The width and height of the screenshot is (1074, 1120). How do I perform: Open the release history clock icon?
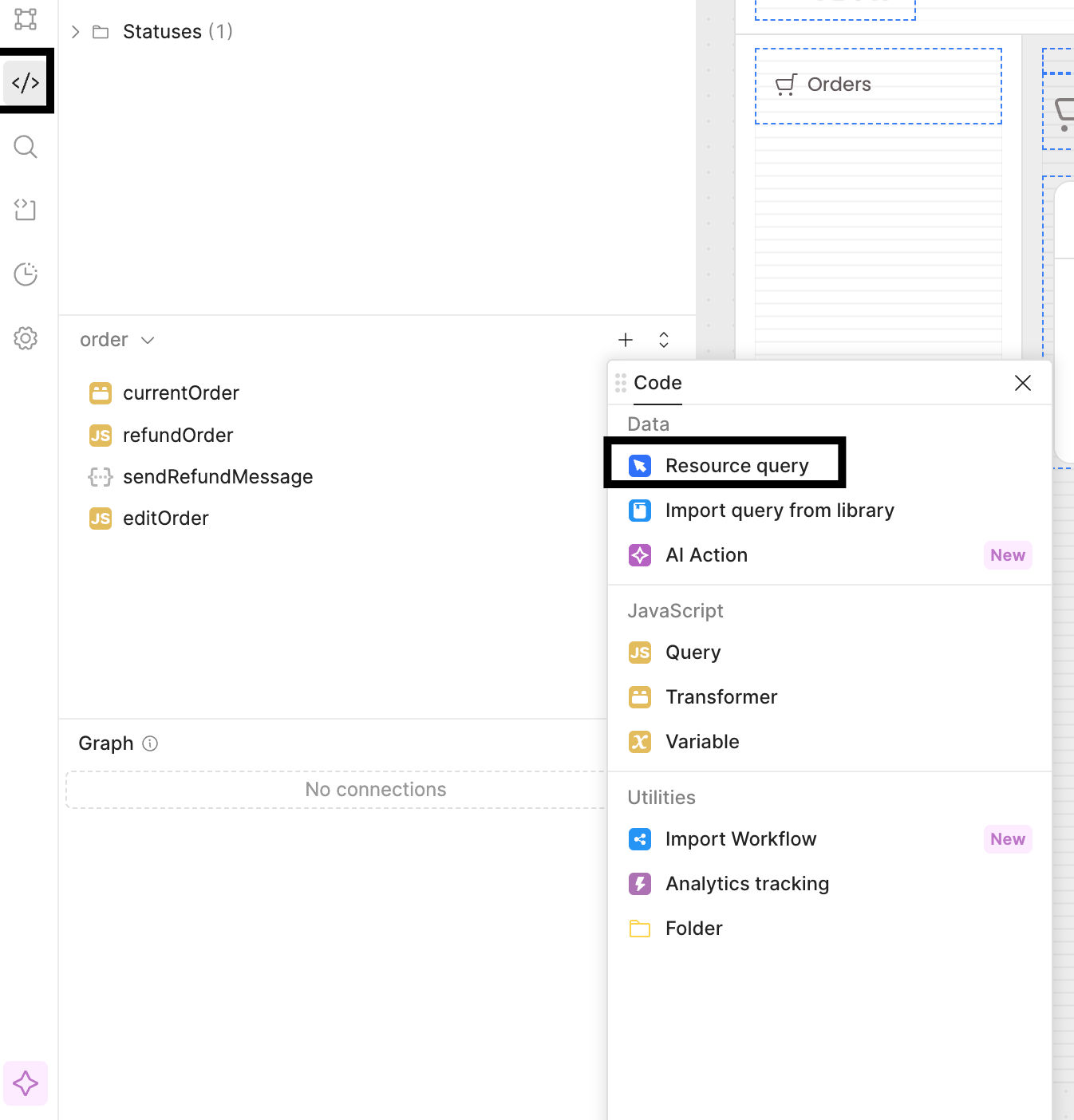click(26, 274)
